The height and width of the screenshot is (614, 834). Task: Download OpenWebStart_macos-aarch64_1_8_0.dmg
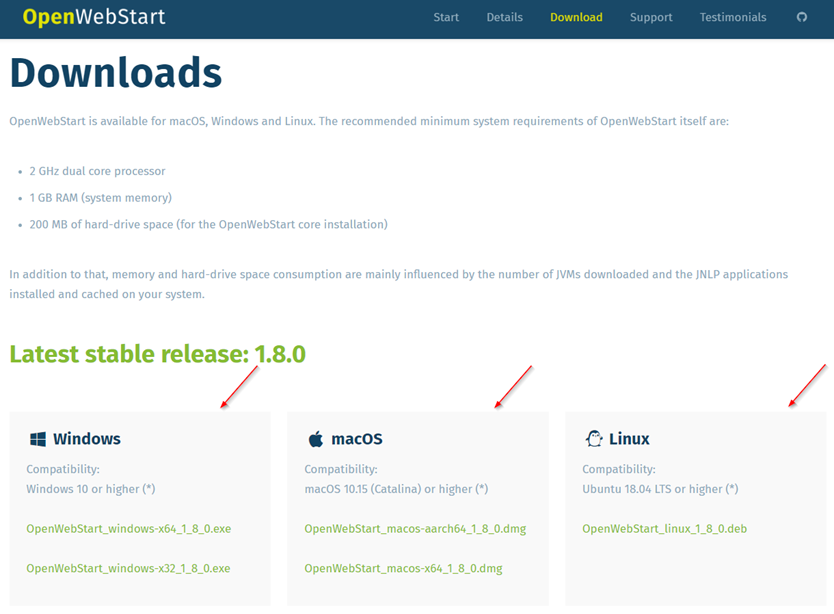415,529
